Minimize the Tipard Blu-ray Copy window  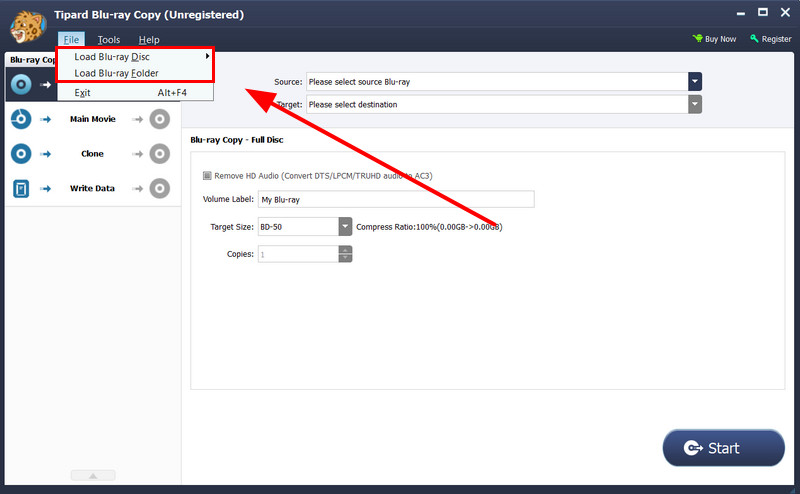tap(741, 13)
